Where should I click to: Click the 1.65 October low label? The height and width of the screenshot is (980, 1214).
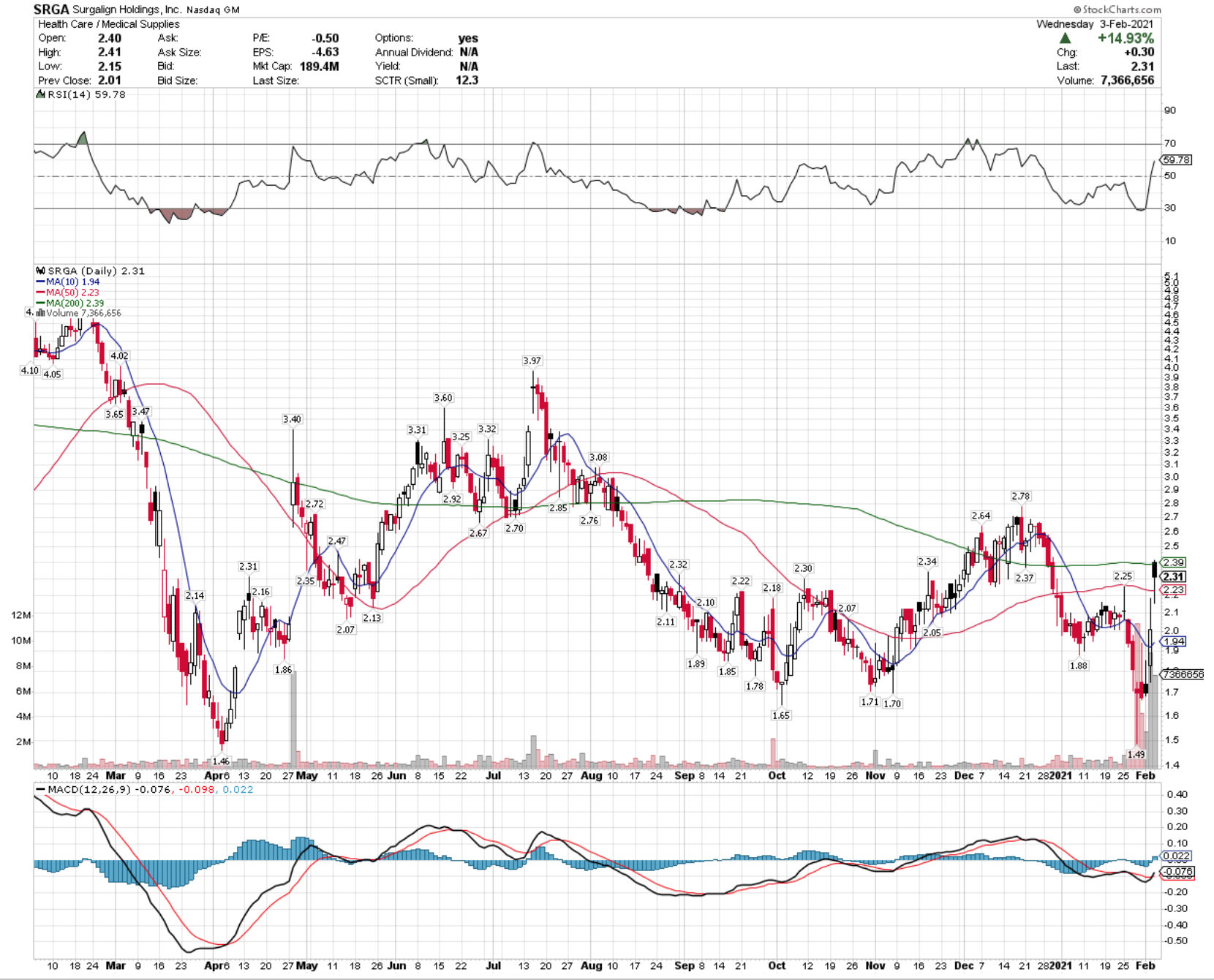point(780,715)
